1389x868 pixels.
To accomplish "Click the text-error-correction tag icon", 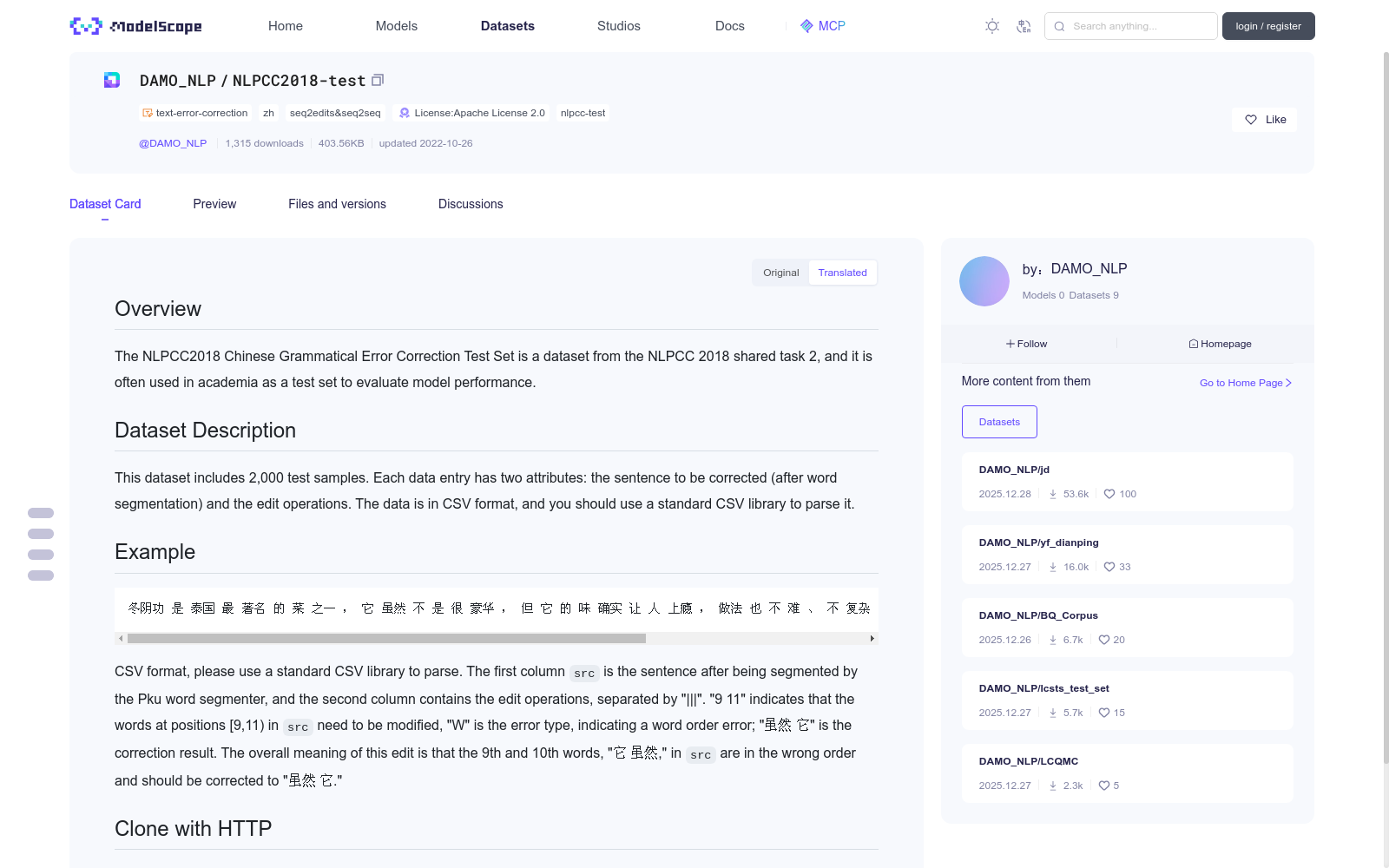I will 148,113.
